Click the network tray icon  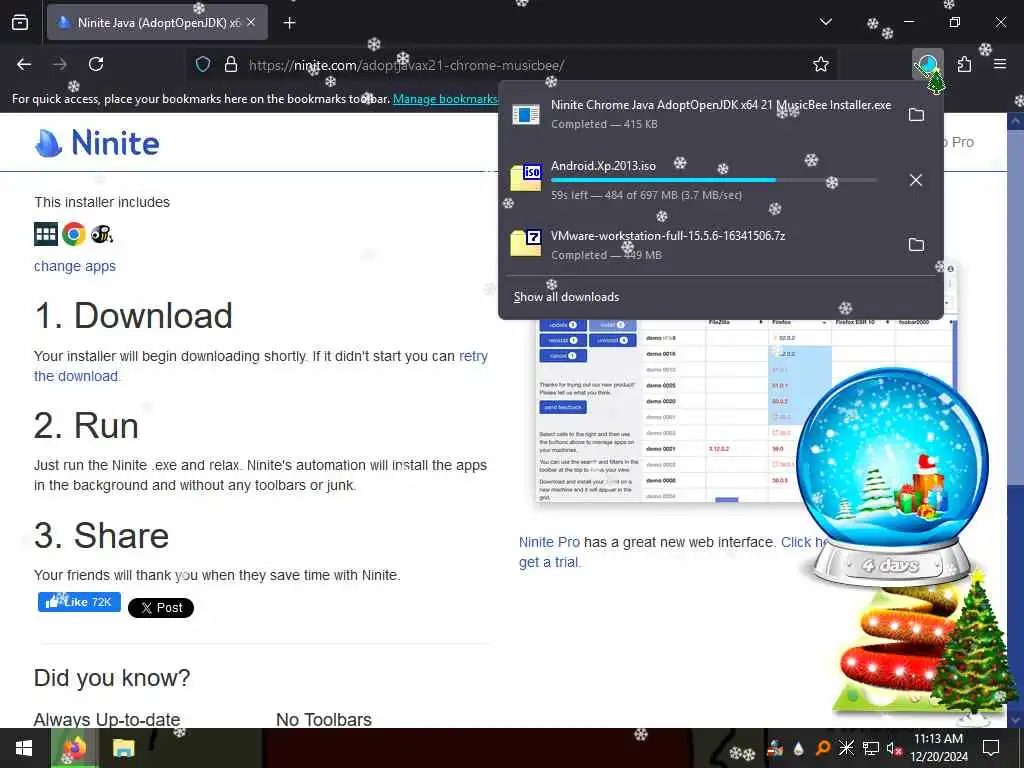(x=870, y=748)
